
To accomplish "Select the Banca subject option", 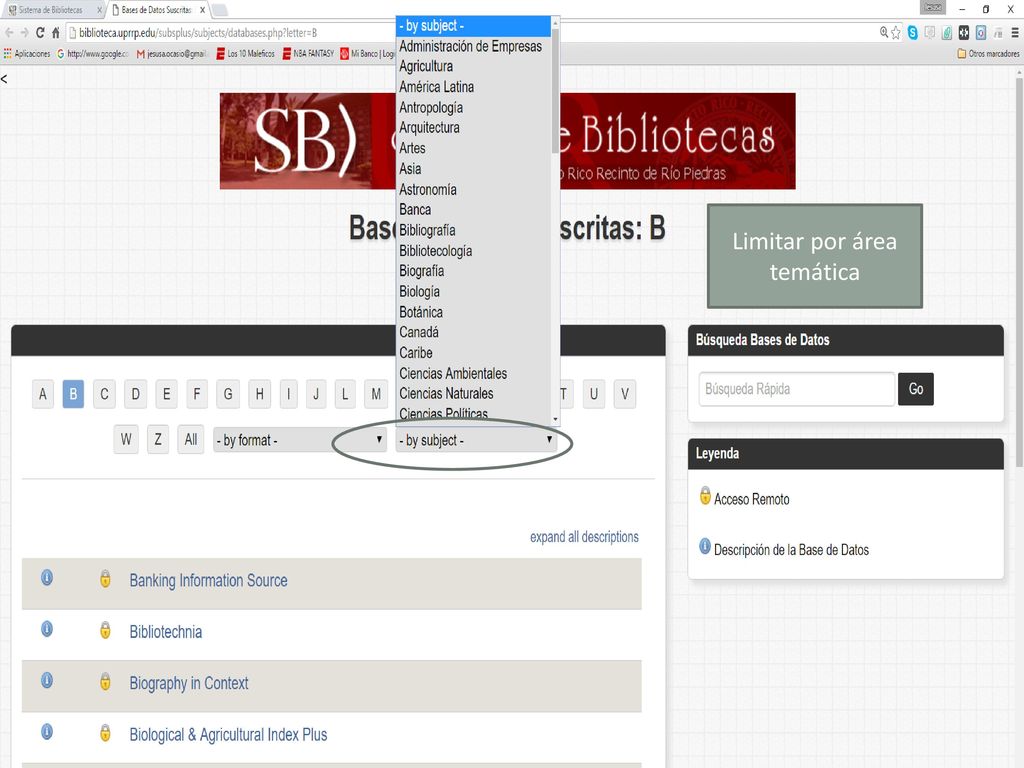I will click(x=473, y=210).
